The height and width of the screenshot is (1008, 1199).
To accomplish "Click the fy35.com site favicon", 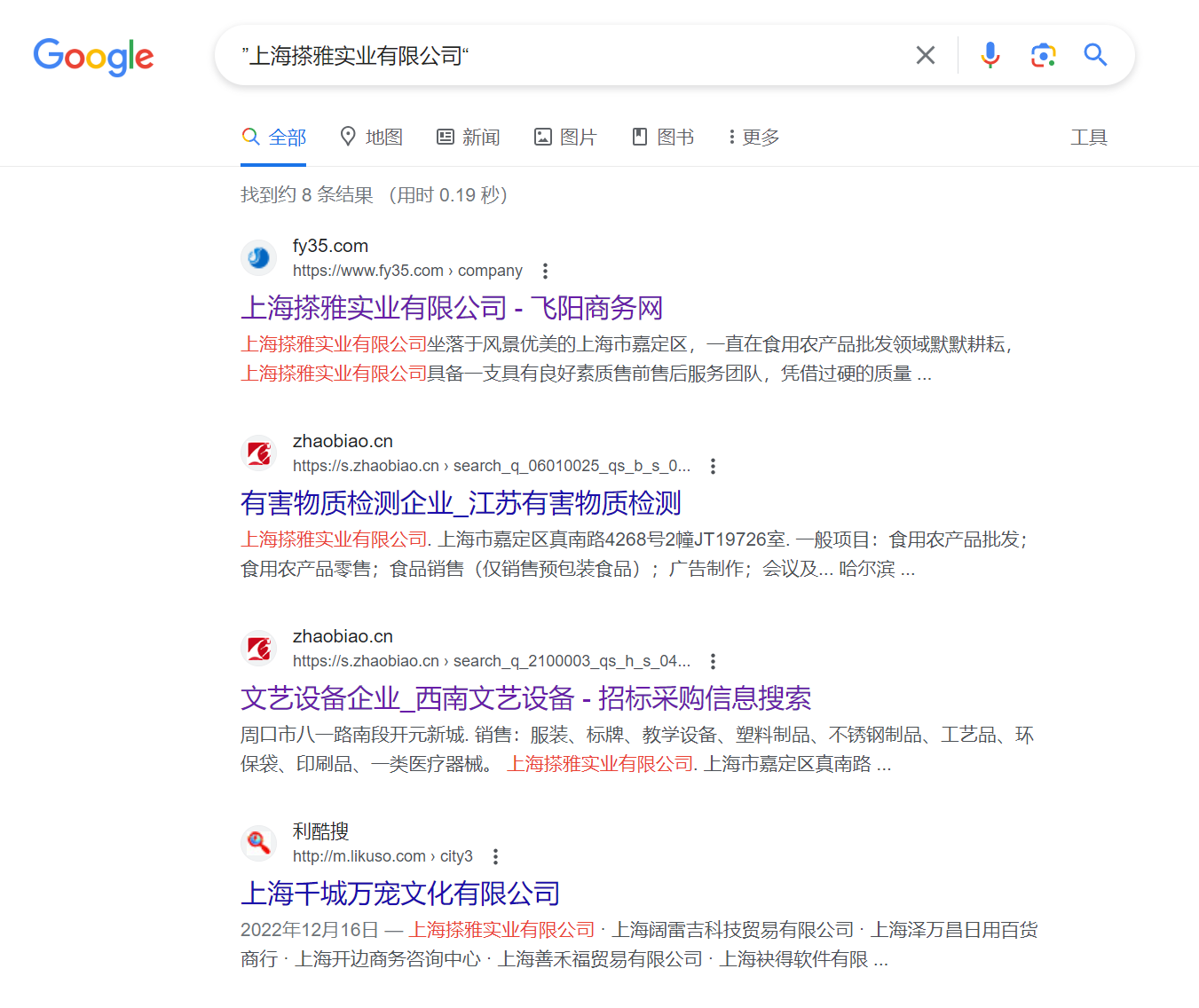I will [x=258, y=258].
